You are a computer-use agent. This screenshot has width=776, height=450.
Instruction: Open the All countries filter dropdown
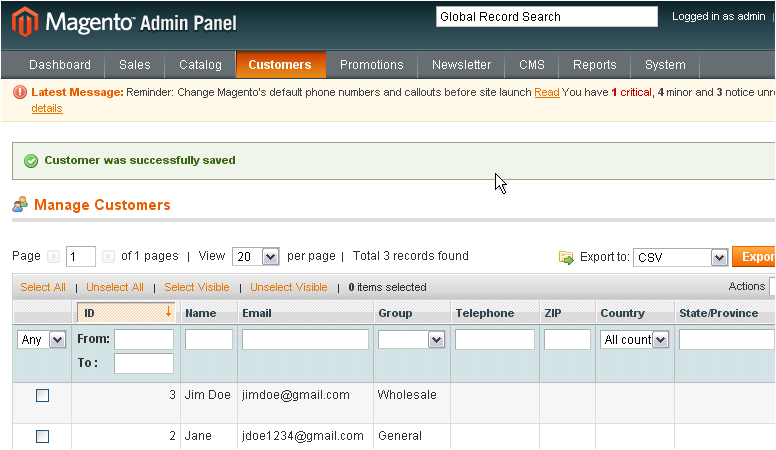click(634, 340)
